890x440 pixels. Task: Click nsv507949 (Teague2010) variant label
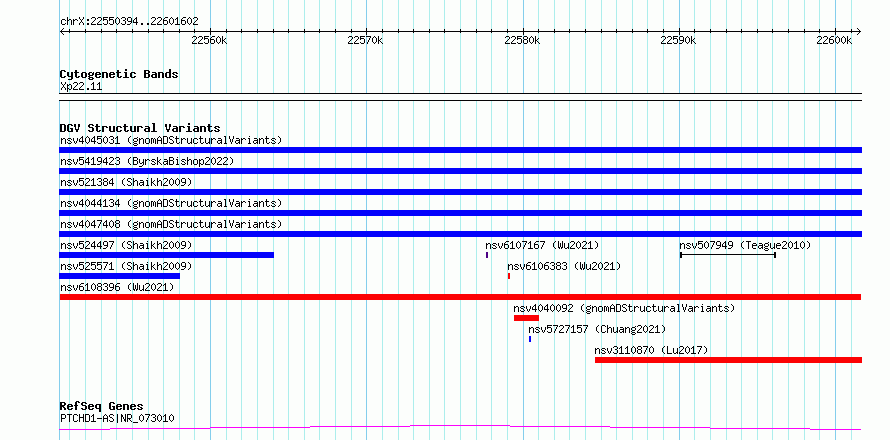pyautogui.click(x=745, y=245)
